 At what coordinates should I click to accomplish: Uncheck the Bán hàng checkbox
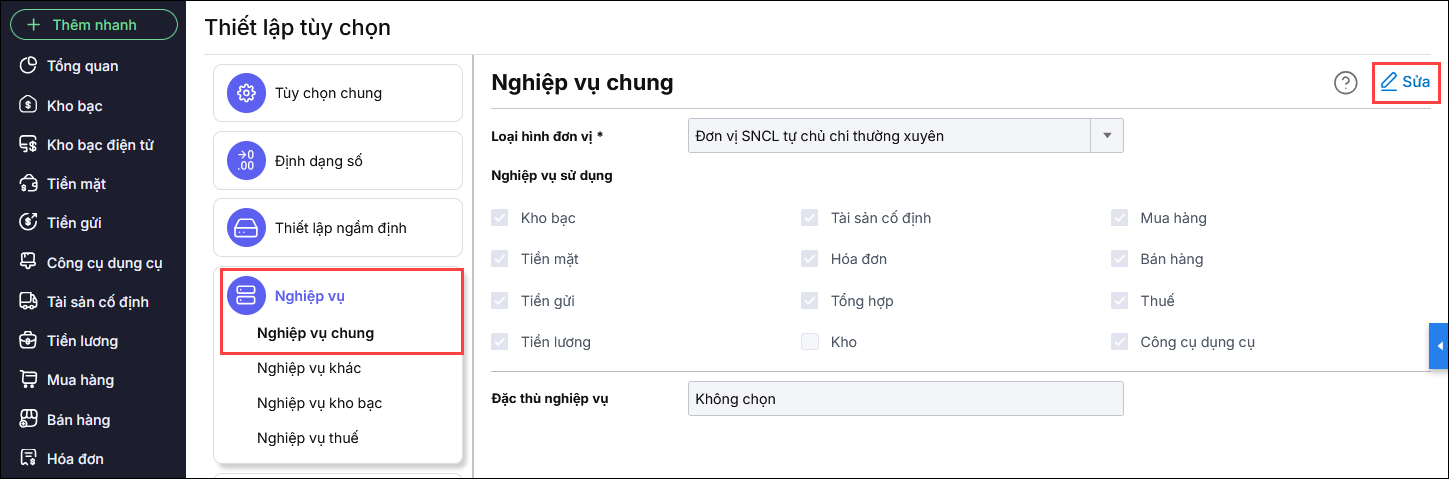coord(1120,259)
